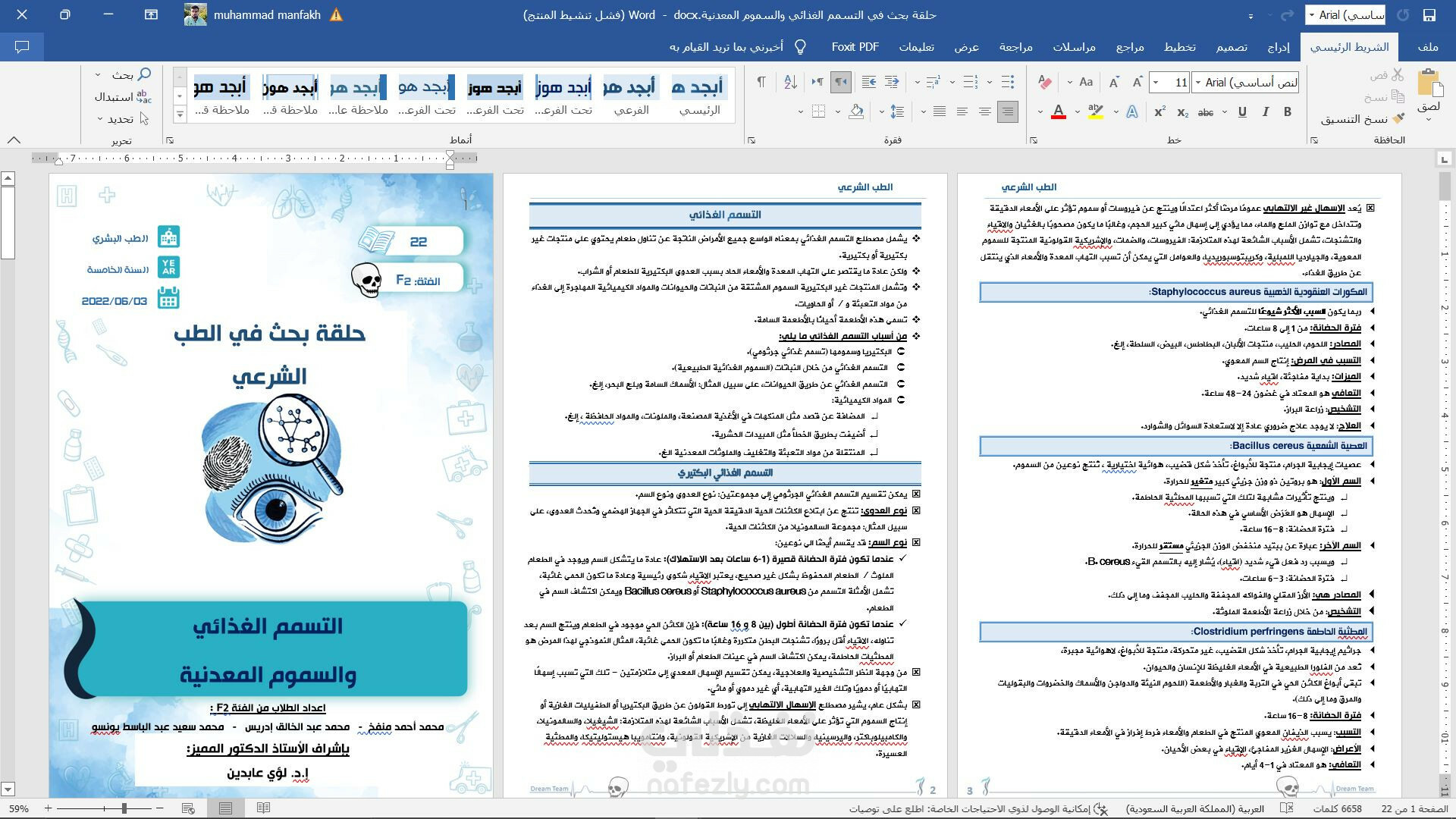Click the Undo arrow in title bar
Screen dimensions: 1456x819
coord(1404,15)
